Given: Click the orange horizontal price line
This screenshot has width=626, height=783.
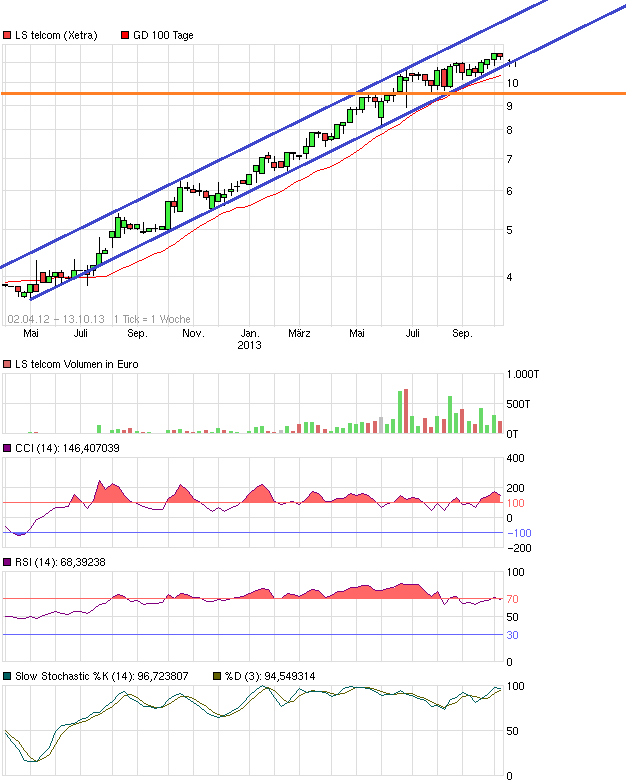Looking at the screenshot, I should click(x=250, y=93).
